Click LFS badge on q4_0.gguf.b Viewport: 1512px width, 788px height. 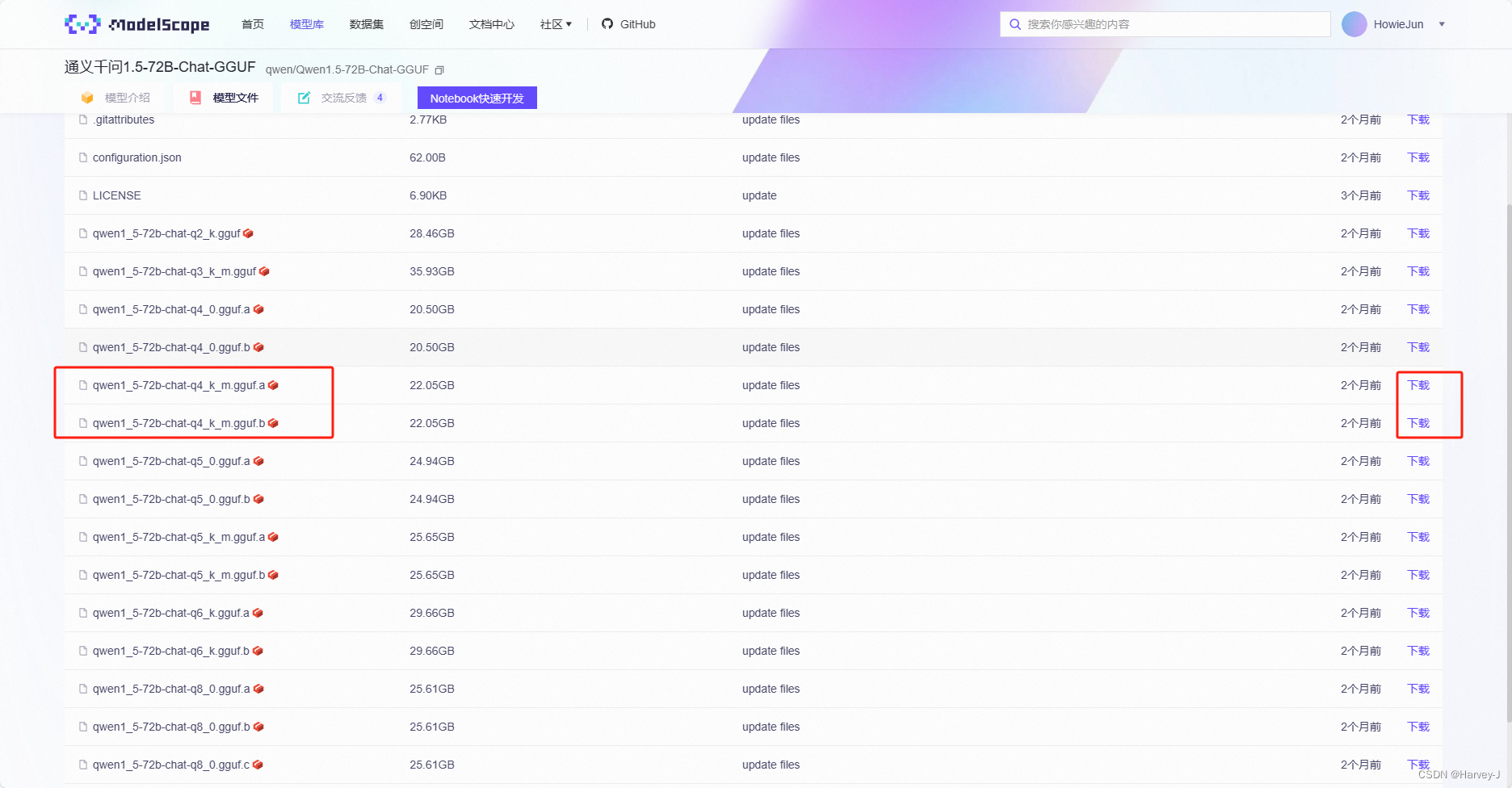(258, 347)
